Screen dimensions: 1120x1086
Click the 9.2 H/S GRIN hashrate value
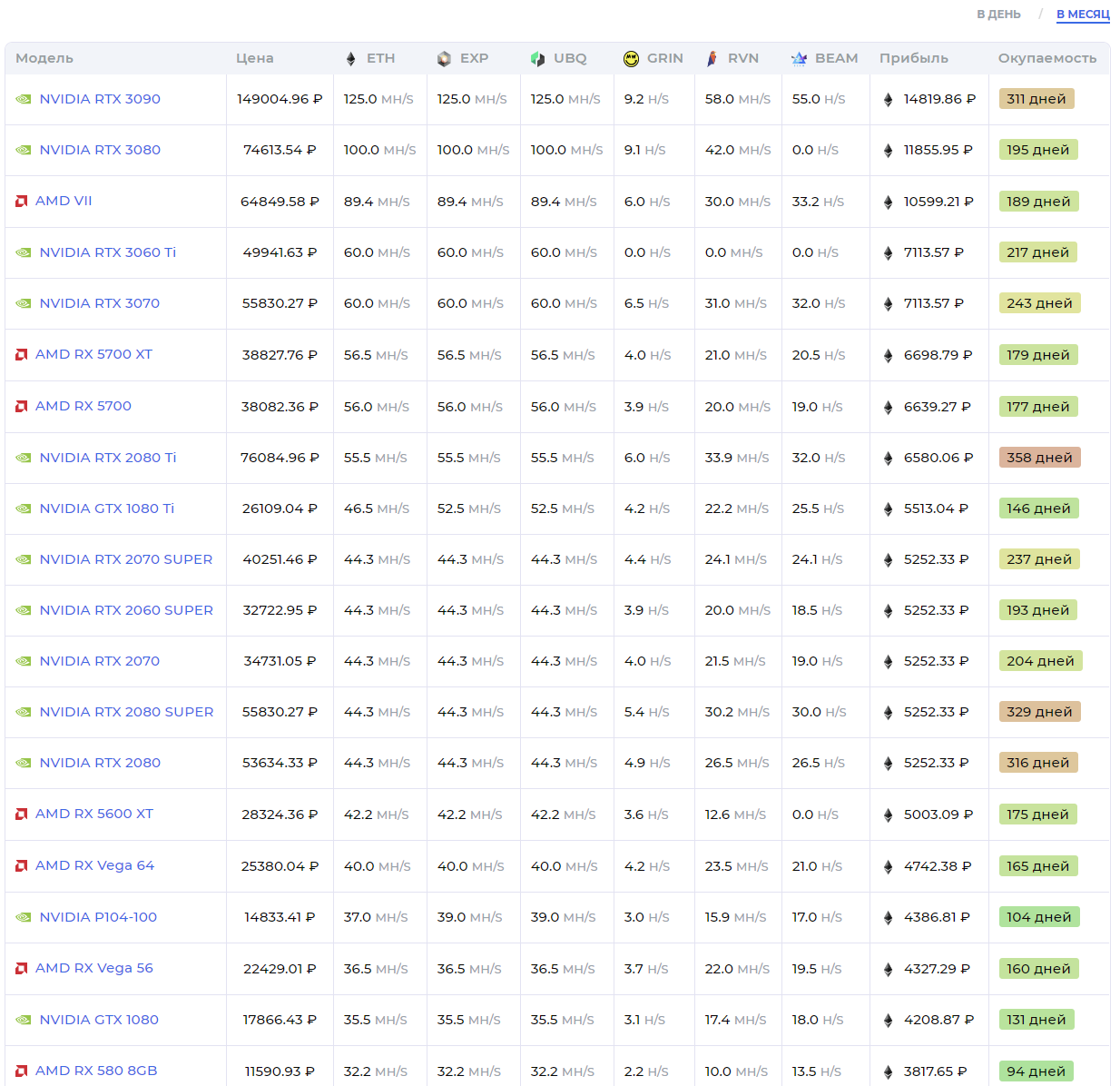click(x=646, y=99)
